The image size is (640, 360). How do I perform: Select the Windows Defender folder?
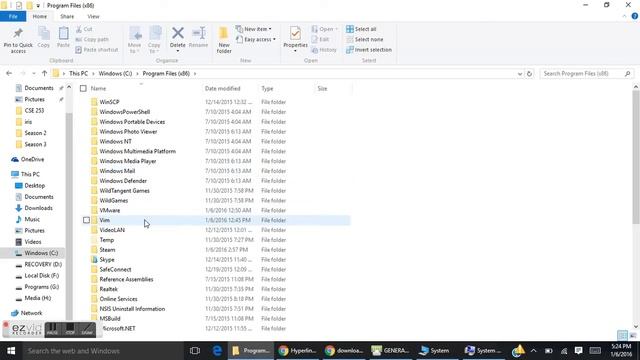pos(123,180)
